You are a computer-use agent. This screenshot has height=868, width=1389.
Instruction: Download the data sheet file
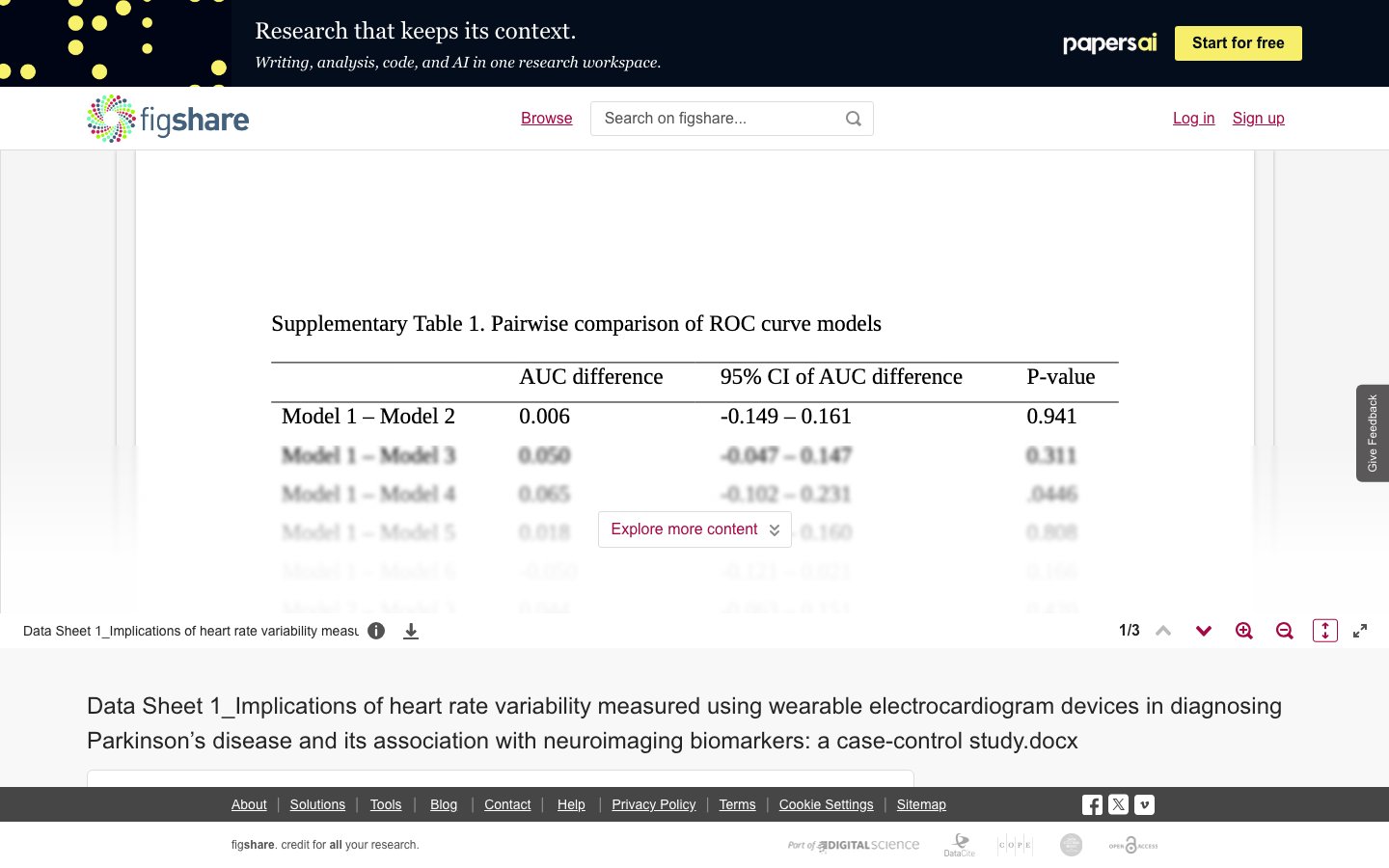pos(411,631)
